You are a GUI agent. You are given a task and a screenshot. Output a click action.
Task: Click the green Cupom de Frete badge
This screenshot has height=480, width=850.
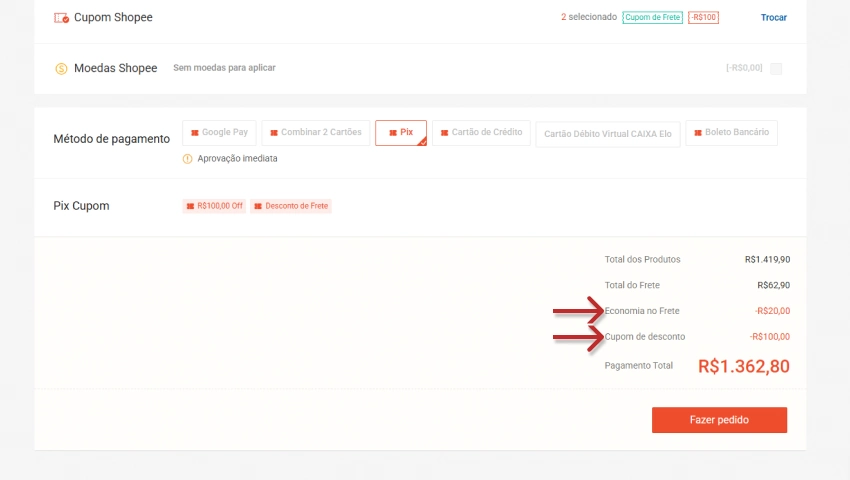coord(652,17)
